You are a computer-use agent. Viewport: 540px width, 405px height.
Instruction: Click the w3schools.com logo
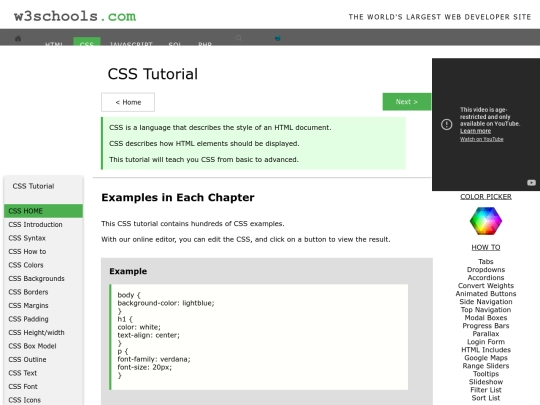[x=75, y=16]
